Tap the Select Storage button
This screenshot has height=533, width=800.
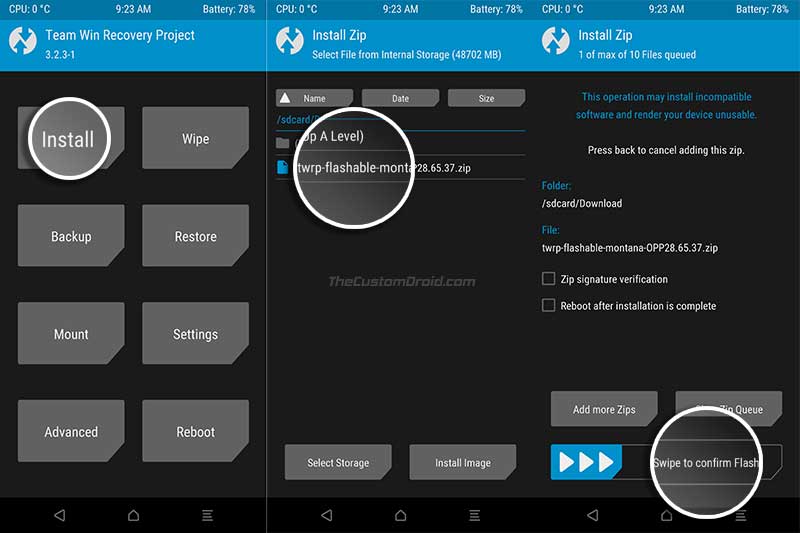pos(338,462)
